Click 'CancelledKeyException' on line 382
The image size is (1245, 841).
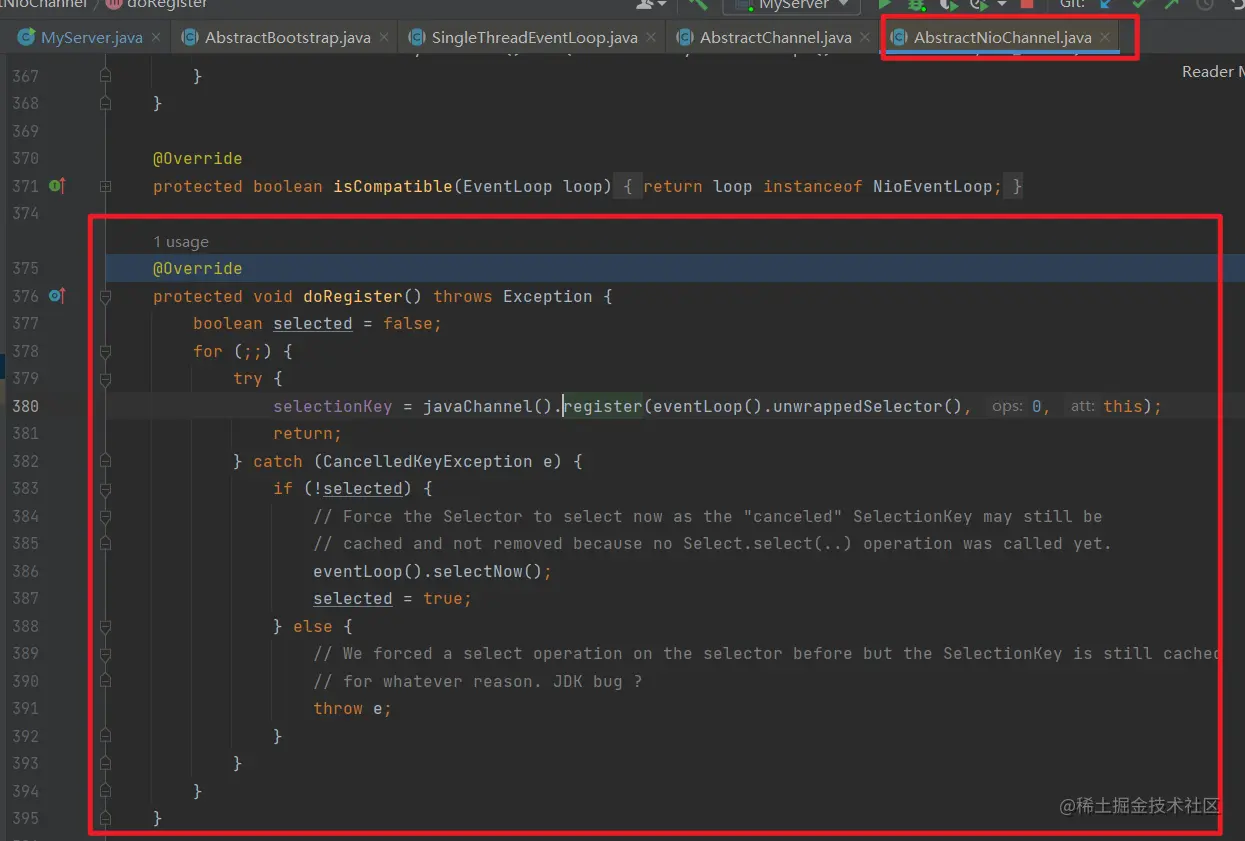click(x=428, y=461)
